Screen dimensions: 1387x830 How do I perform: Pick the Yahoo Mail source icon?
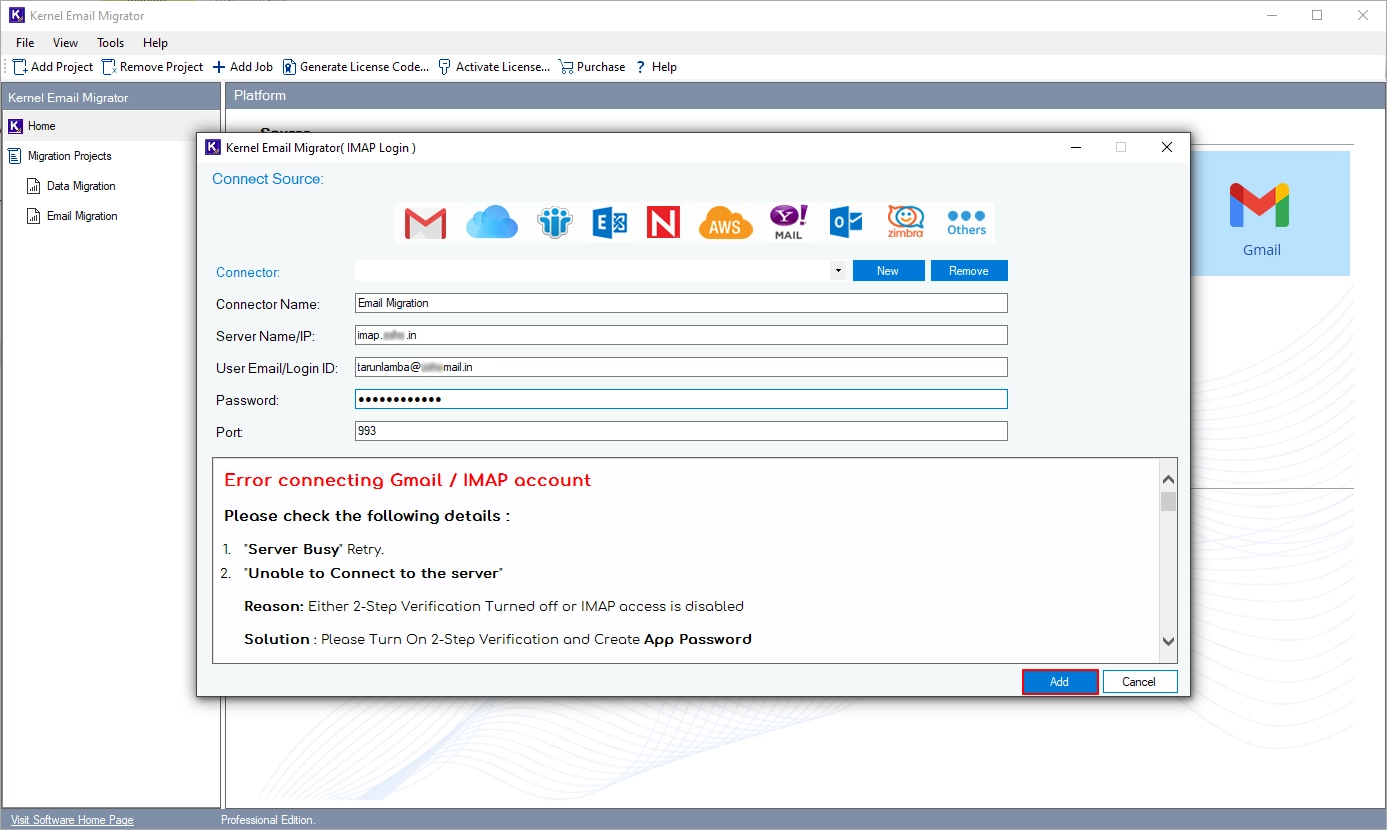(x=789, y=223)
